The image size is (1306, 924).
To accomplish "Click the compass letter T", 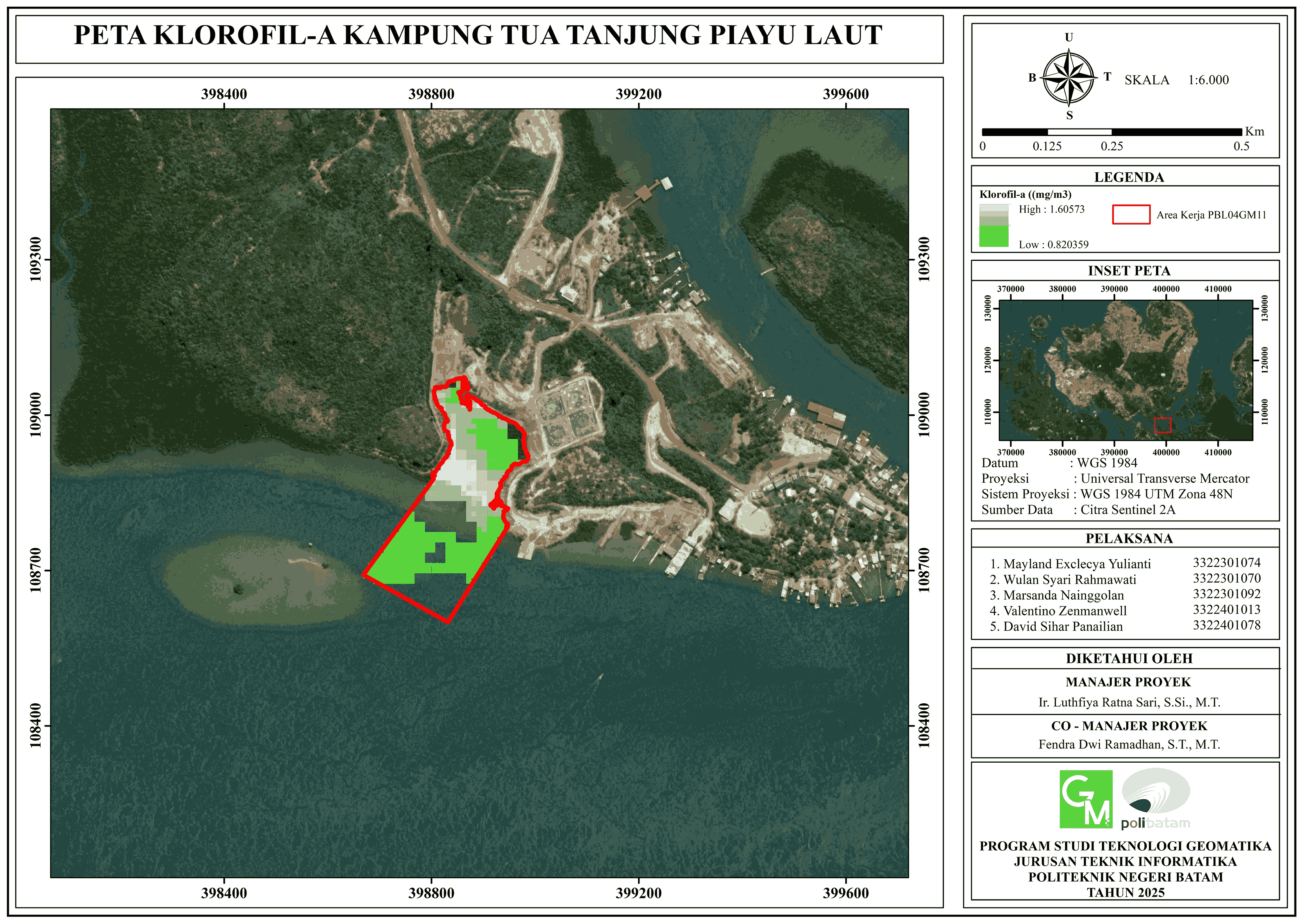I will (x=1108, y=77).
